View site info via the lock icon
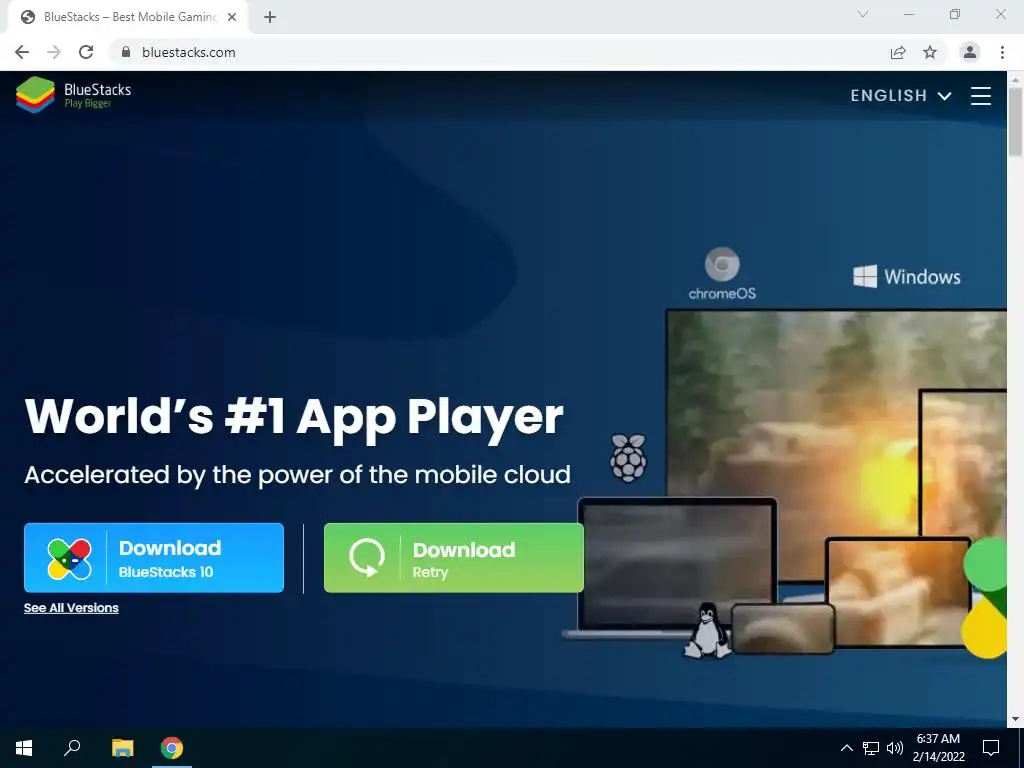Screen dimensions: 1024x768 [126, 52]
